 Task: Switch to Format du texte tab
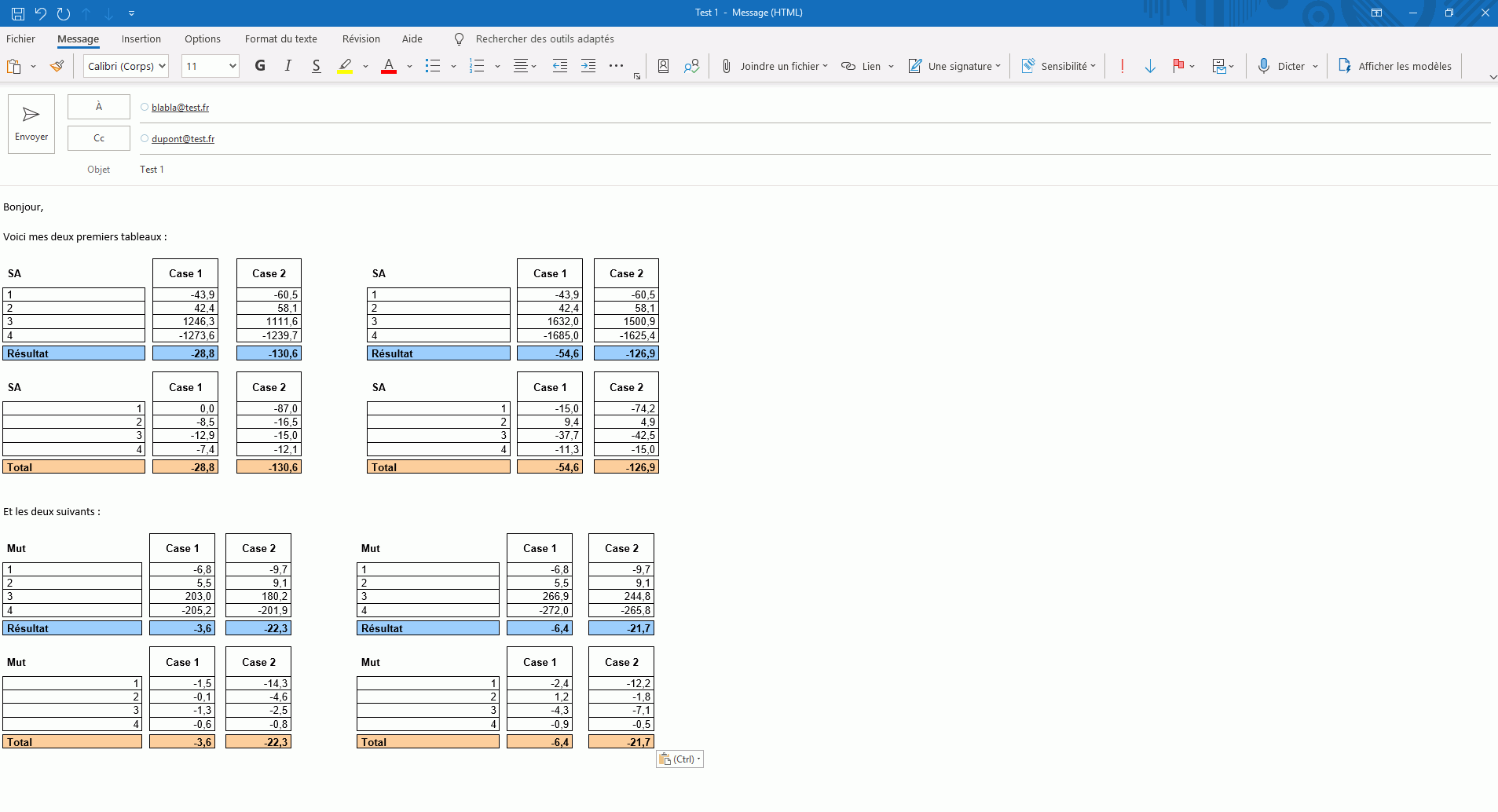(x=281, y=39)
